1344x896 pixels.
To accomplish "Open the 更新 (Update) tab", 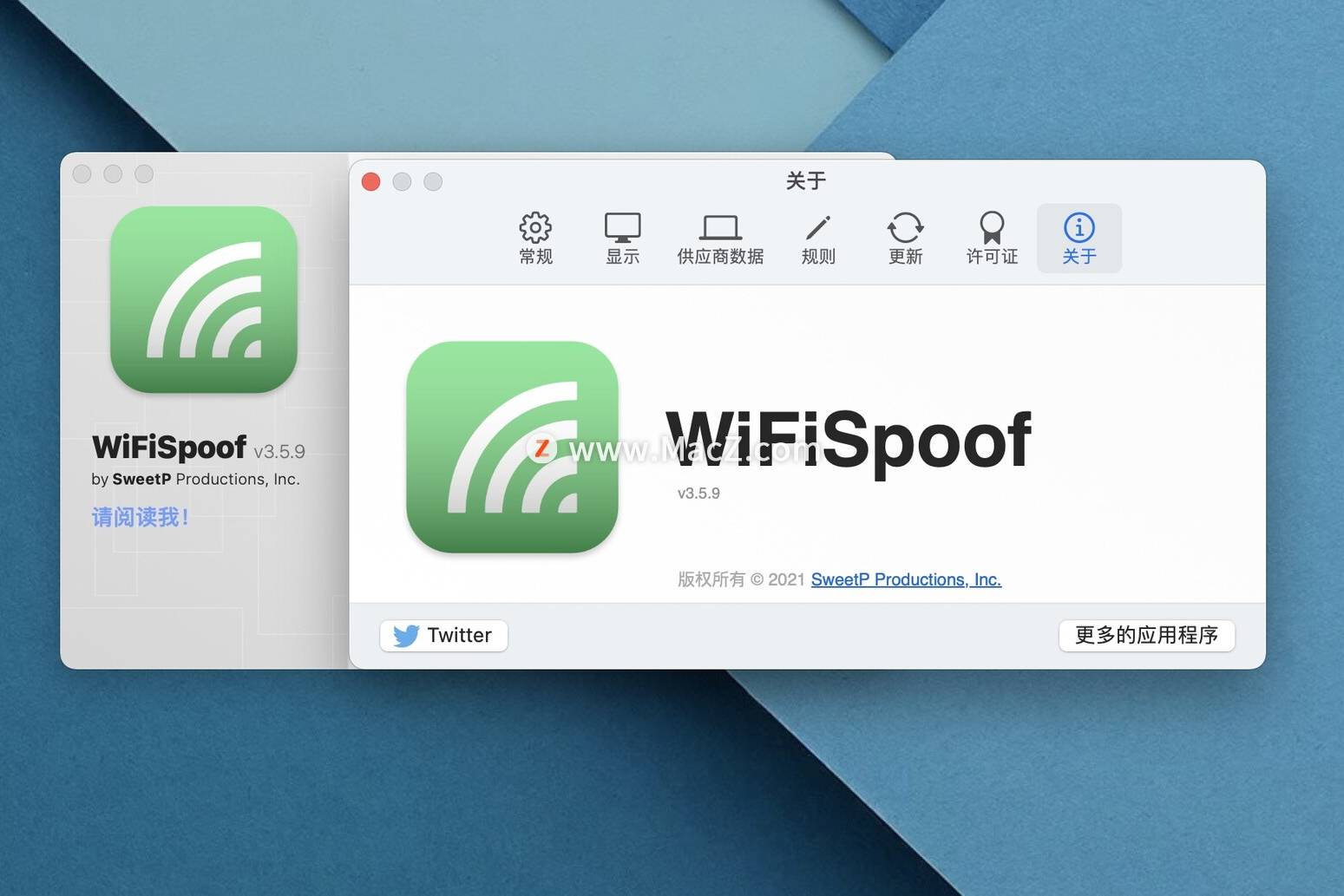I will 905,239.
